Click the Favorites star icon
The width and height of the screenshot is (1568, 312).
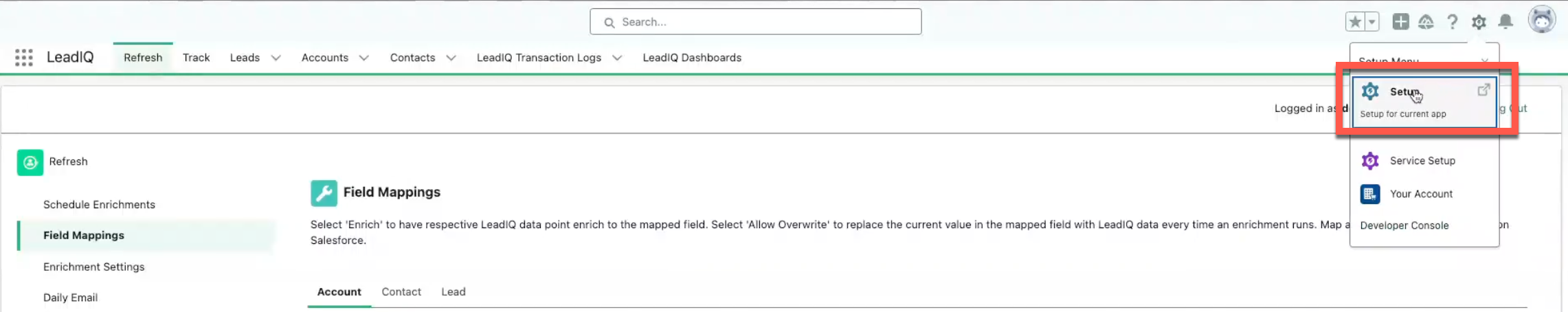click(1355, 22)
